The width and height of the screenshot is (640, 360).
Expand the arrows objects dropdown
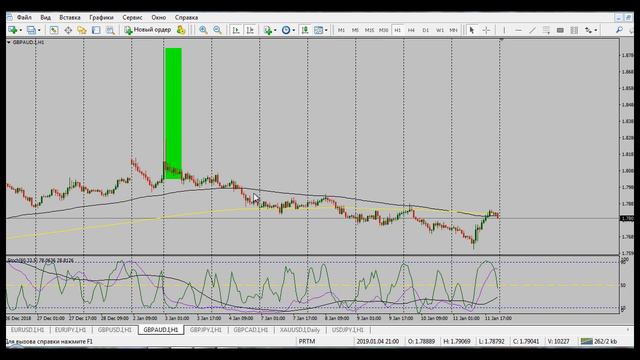tap(596, 30)
